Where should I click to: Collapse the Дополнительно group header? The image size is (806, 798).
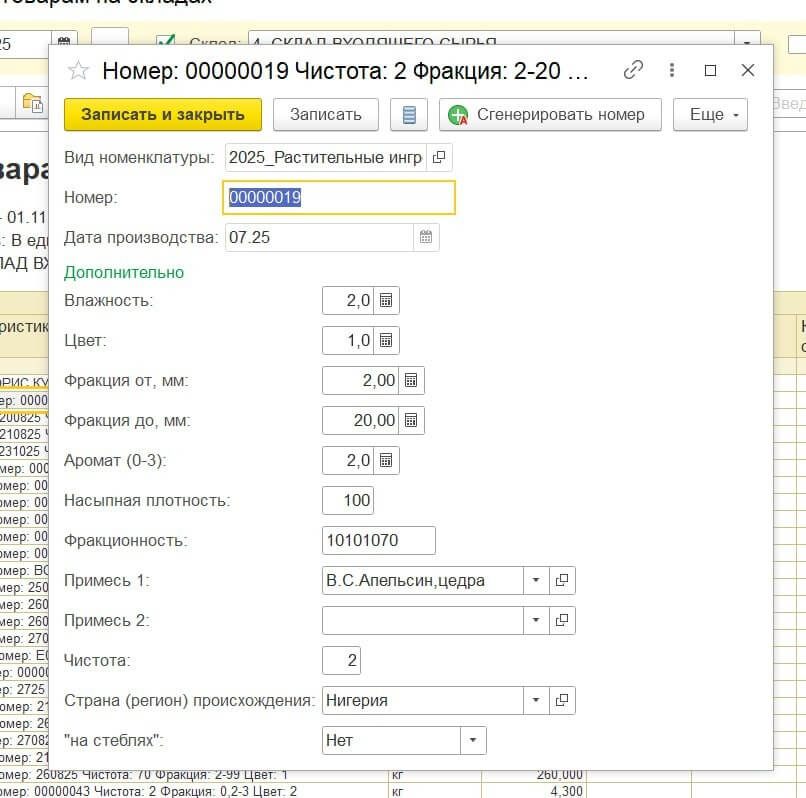(124, 272)
